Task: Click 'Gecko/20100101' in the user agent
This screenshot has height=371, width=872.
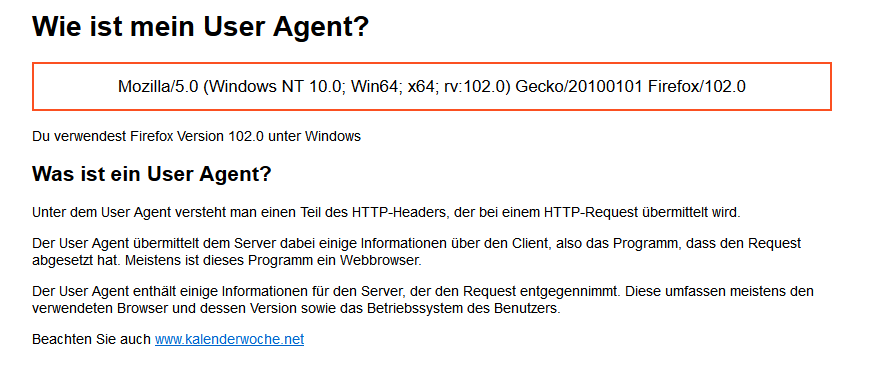Action: click(579, 87)
